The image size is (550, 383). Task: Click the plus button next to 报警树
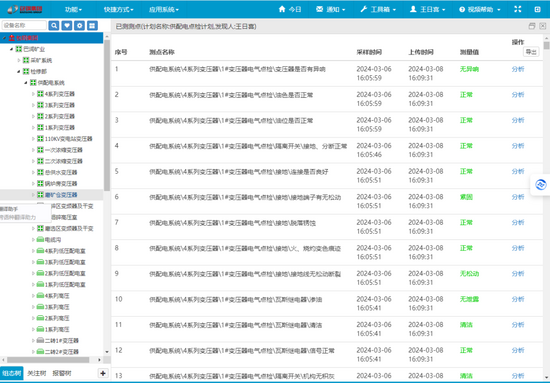[x=103, y=373]
